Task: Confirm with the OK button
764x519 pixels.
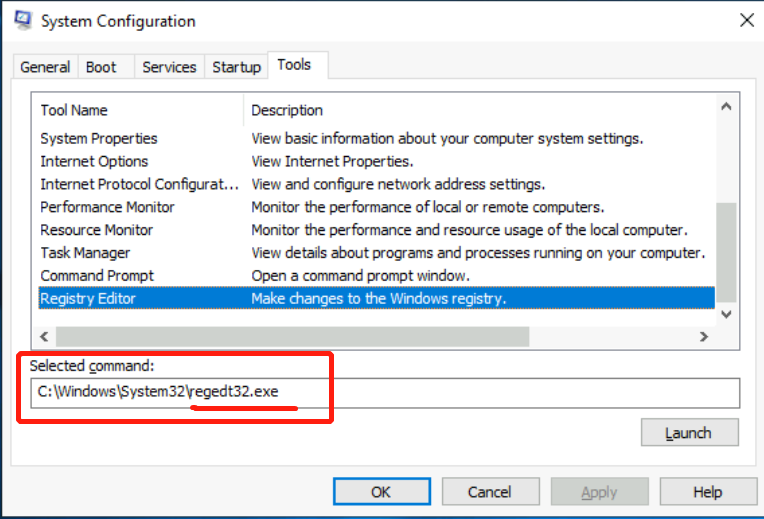Action: click(381, 492)
